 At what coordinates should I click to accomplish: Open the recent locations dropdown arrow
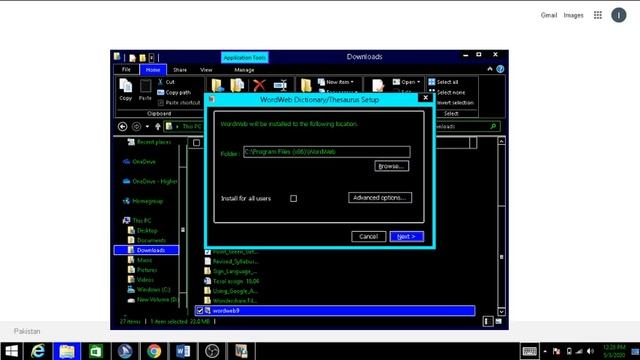click(147, 127)
